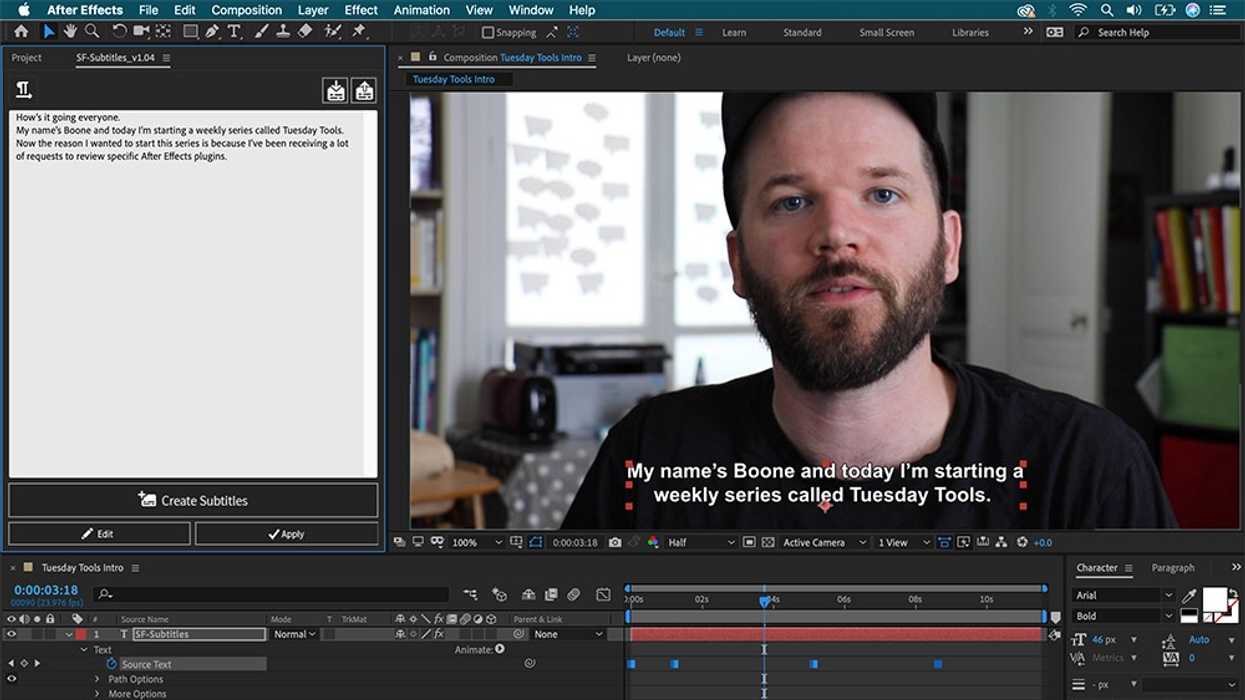Expand More Options in the timeline
The image size is (1245, 700).
coord(97,694)
